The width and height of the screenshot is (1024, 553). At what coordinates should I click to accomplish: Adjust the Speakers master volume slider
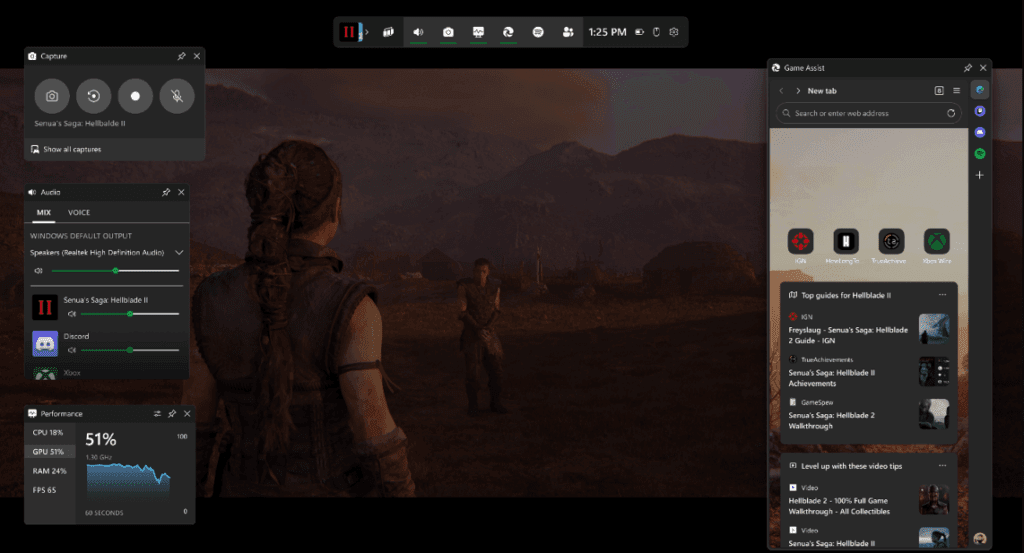(115, 270)
